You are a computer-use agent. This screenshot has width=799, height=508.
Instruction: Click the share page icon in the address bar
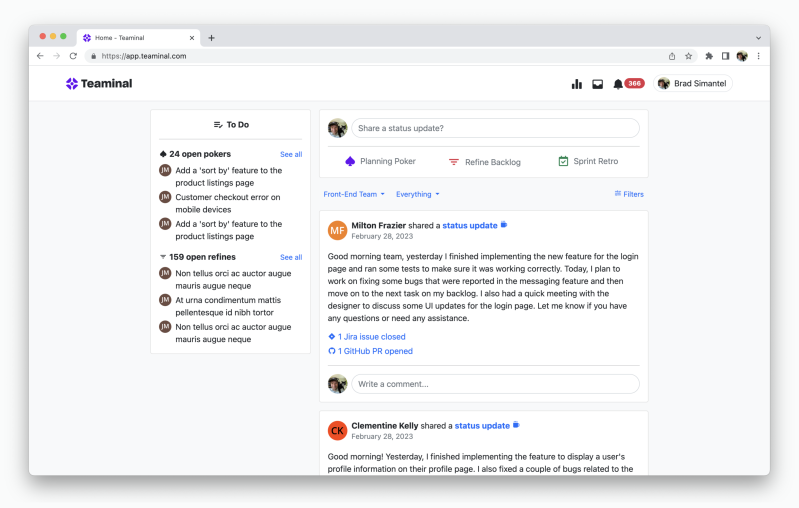click(672, 56)
